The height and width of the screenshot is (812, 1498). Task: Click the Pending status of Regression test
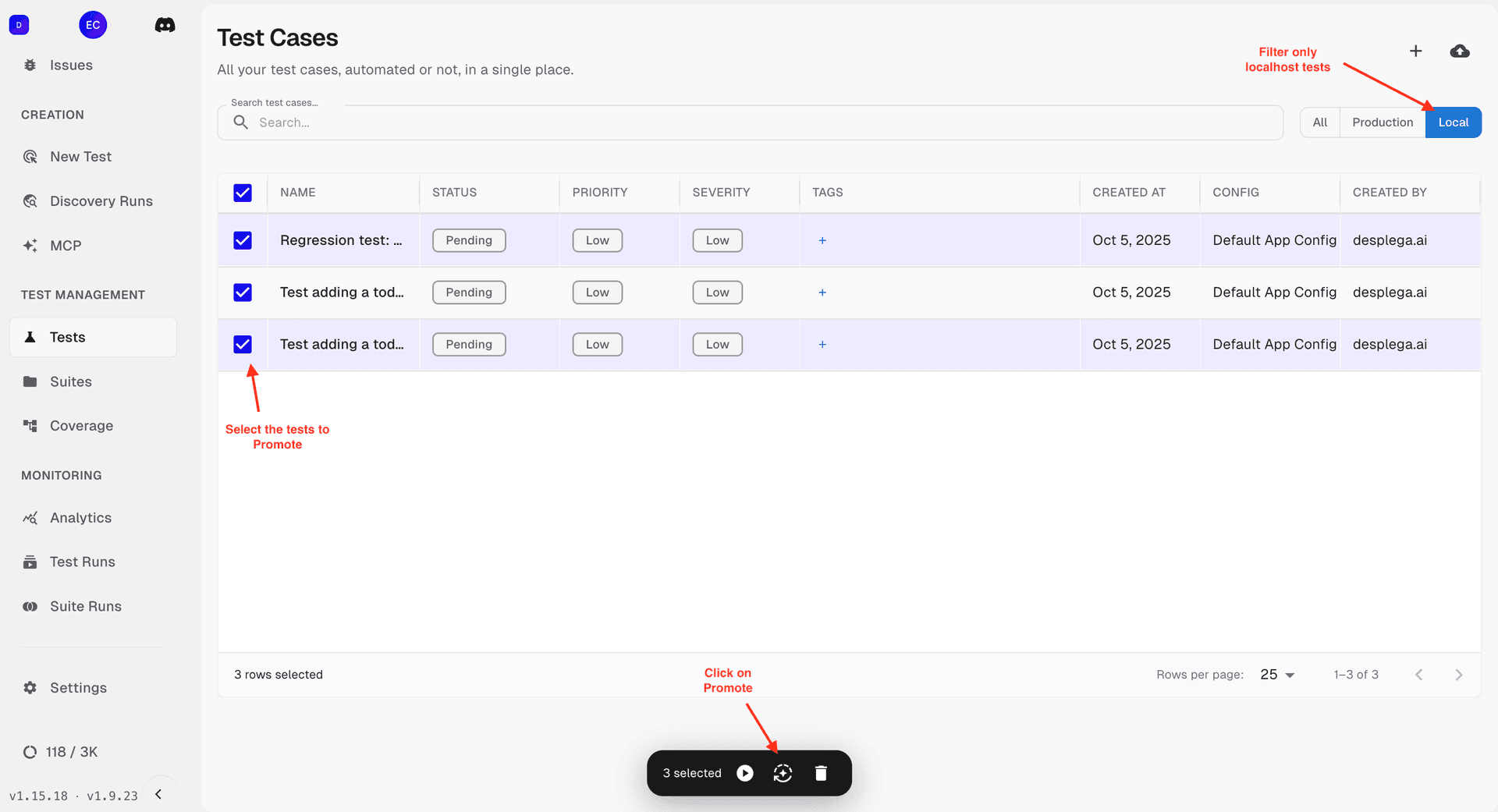(469, 240)
